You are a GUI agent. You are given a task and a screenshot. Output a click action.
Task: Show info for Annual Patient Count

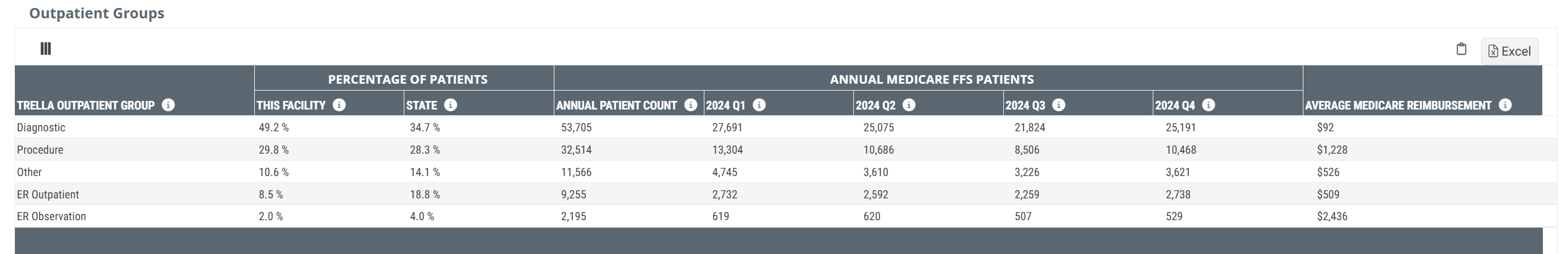(690, 105)
